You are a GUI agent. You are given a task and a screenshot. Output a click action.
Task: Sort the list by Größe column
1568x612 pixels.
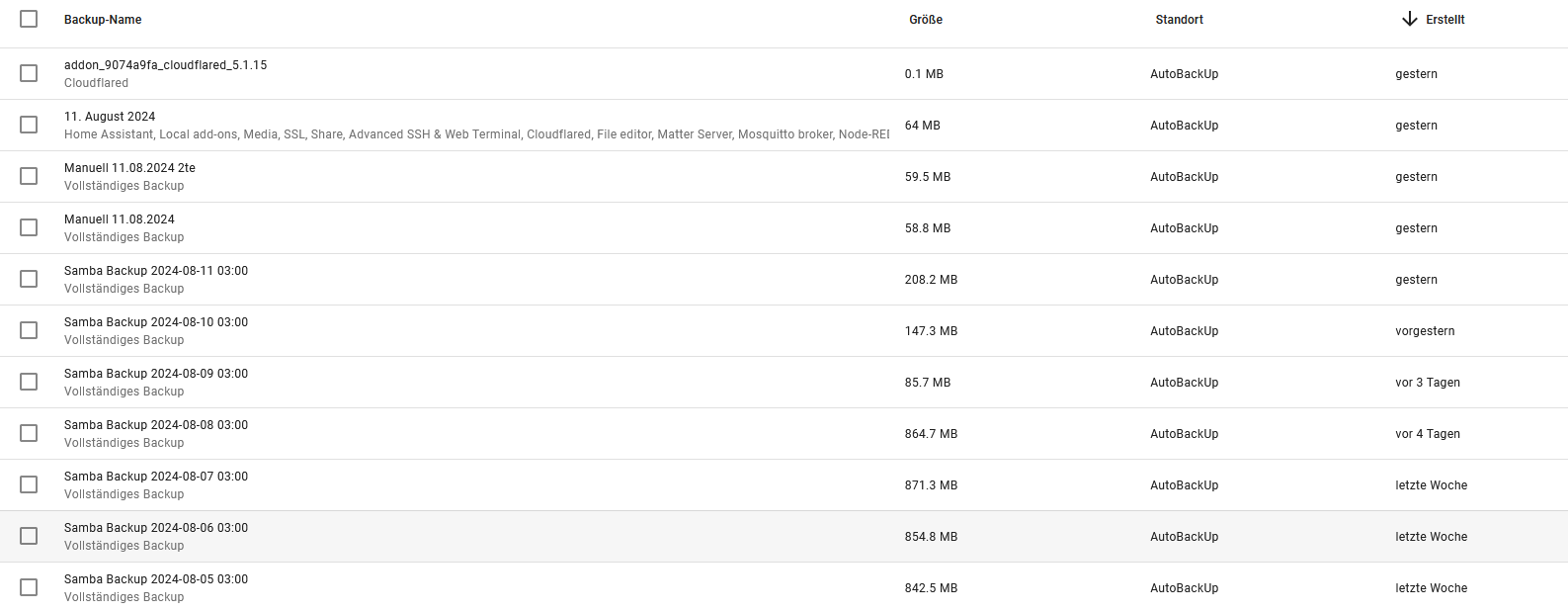coord(926,20)
